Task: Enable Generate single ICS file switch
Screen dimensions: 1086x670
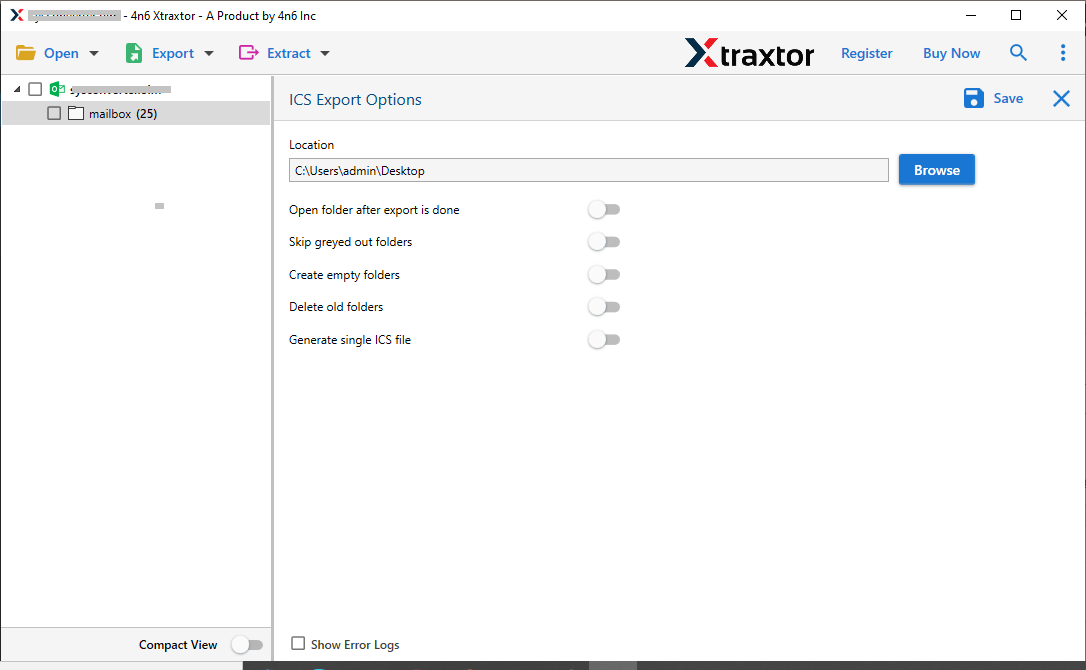Action: (x=603, y=340)
